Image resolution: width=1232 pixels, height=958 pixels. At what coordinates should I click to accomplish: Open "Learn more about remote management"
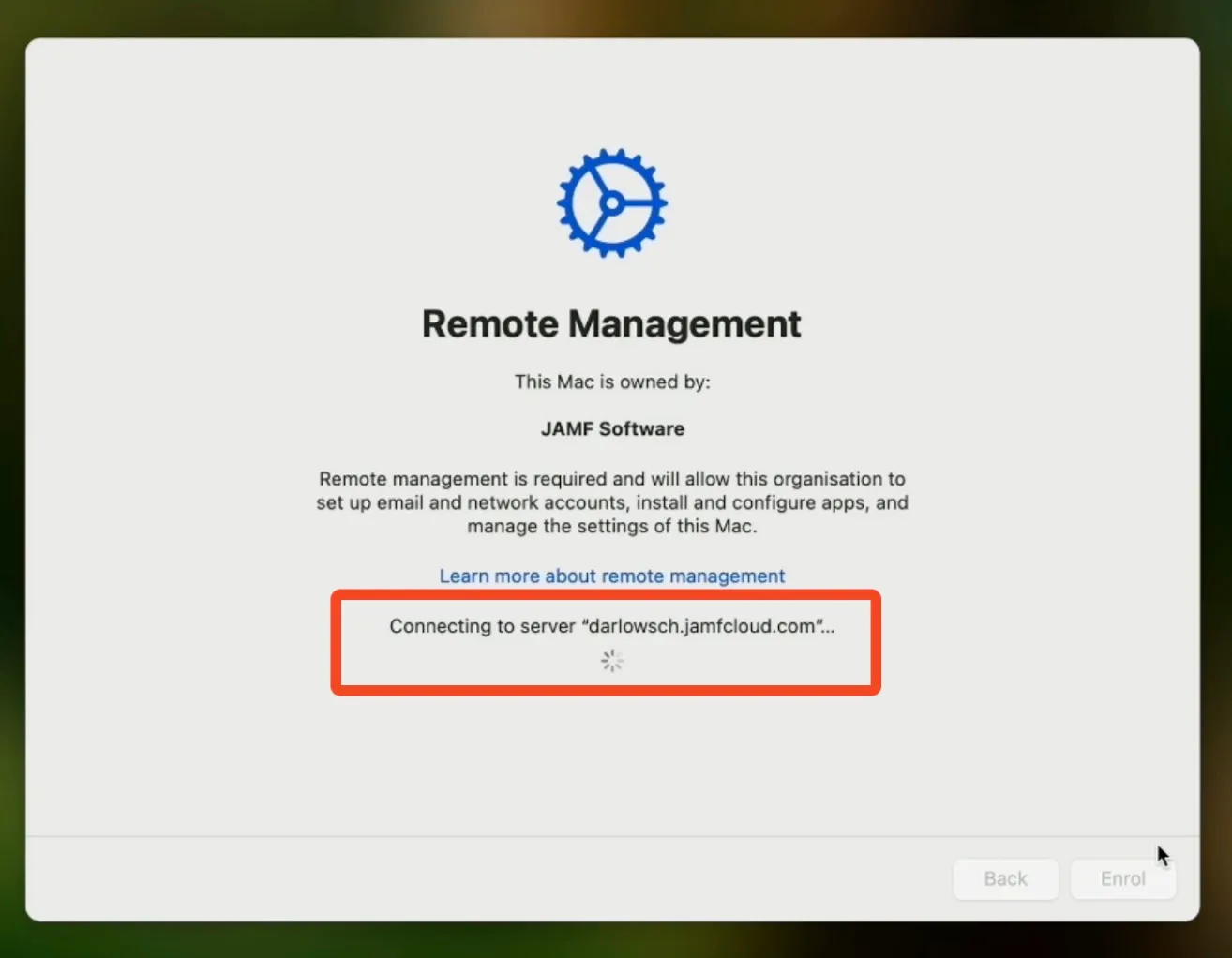click(611, 576)
